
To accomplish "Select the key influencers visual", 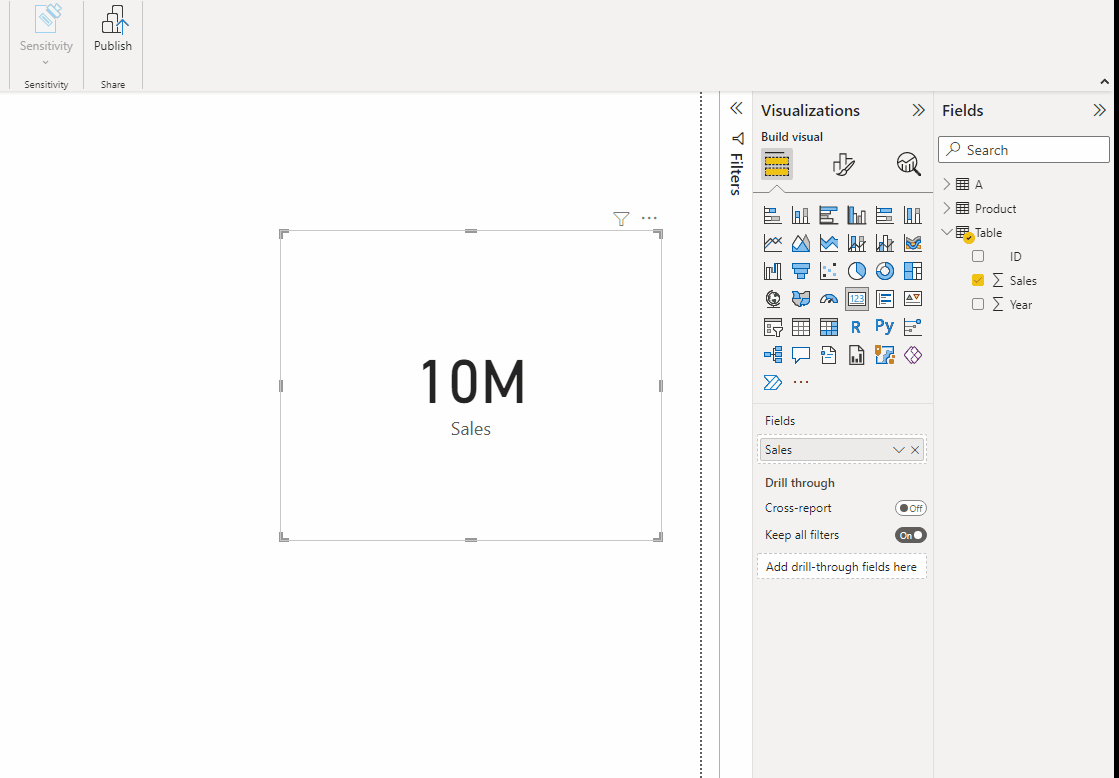I will coord(913,327).
